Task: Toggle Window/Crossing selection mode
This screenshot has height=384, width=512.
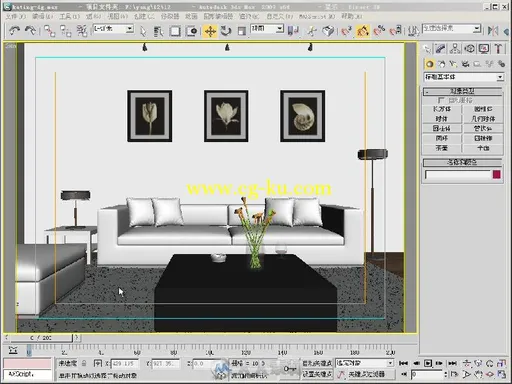Action: (192, 31)
